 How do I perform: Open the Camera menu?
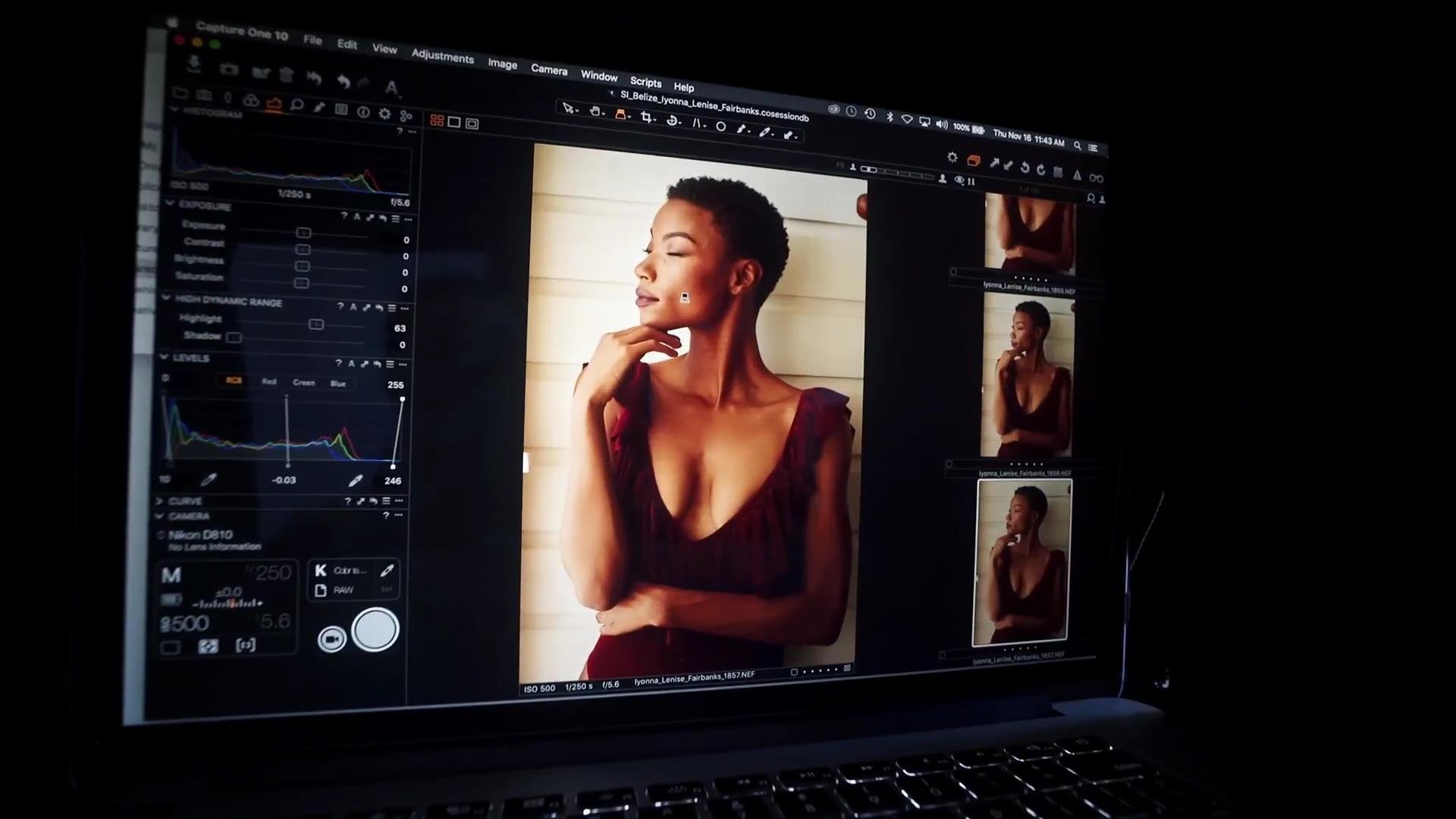coord(548,70)
